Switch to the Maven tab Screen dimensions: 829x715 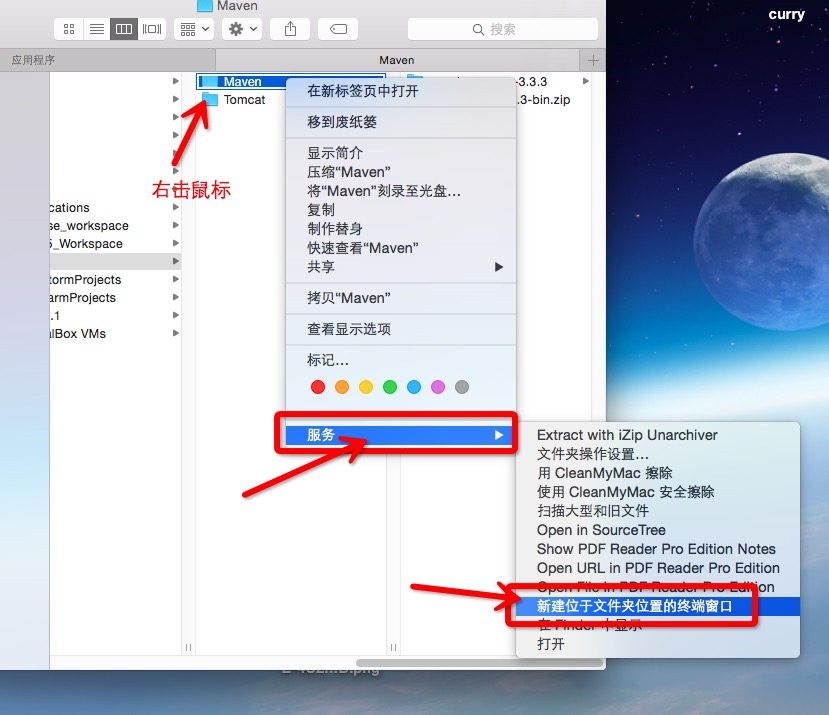pos(397,60)
